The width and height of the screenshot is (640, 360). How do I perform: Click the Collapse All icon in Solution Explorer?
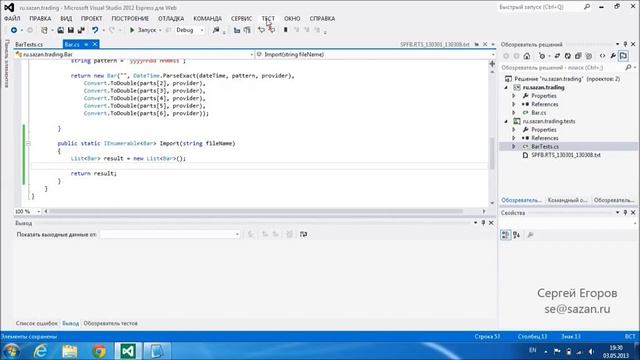(x=578, y=56)
